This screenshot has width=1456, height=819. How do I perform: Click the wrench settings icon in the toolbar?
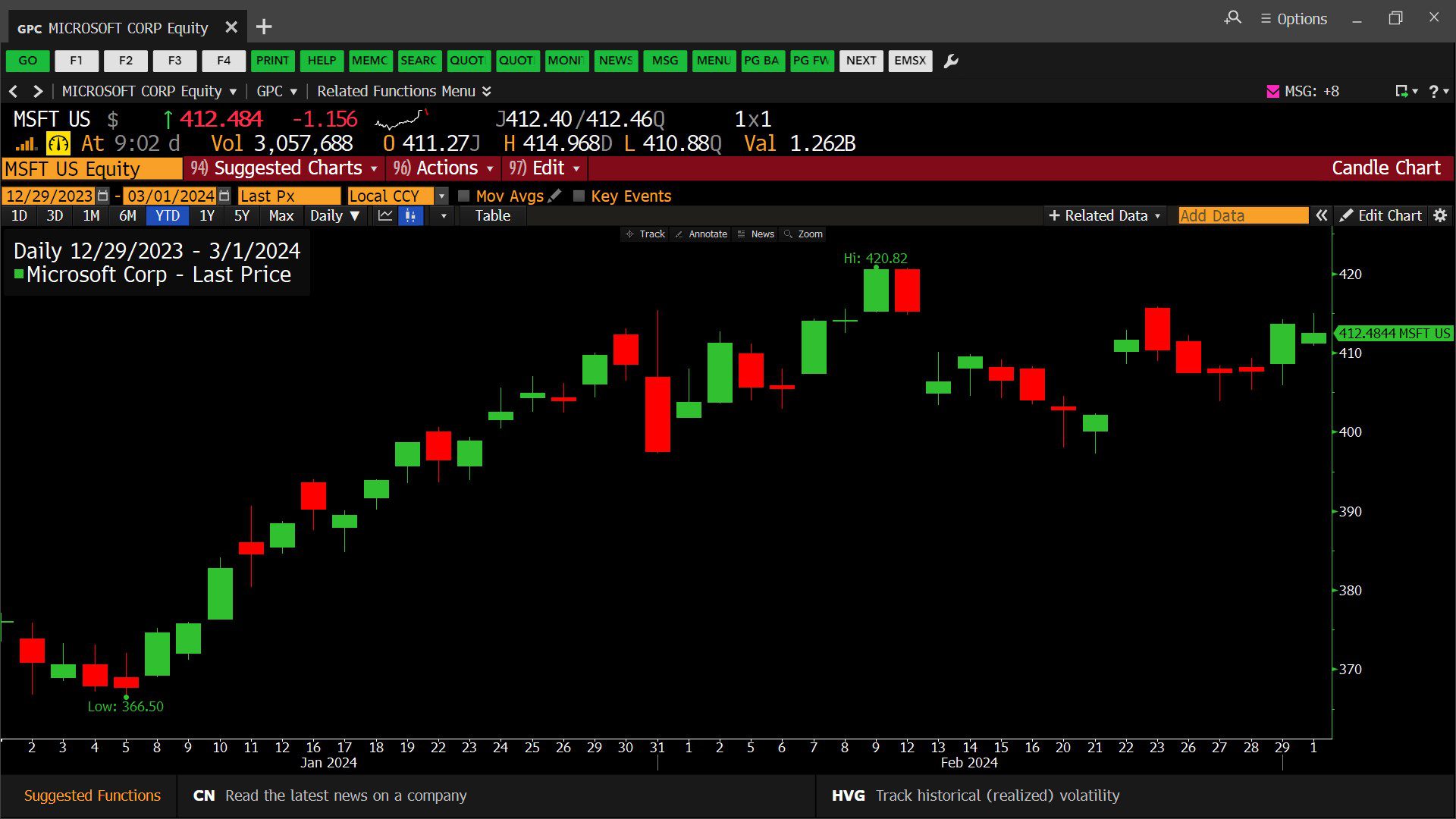[951, 61]
